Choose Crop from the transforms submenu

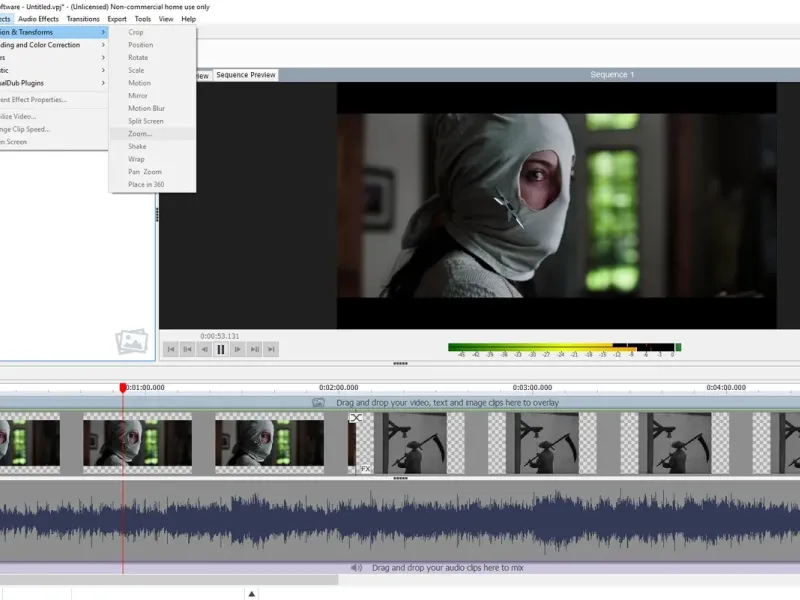[153, 32]
